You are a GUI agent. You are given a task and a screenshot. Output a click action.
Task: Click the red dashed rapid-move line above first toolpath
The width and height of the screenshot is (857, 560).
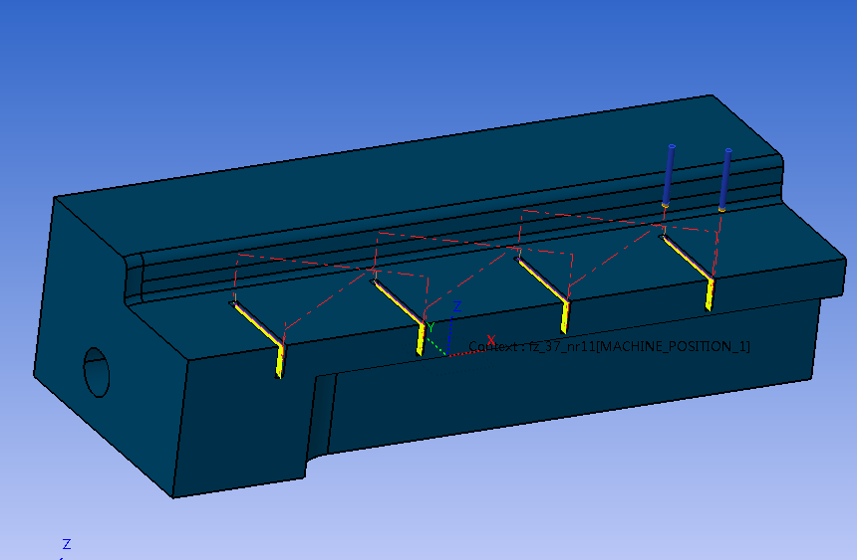point(300,262)
